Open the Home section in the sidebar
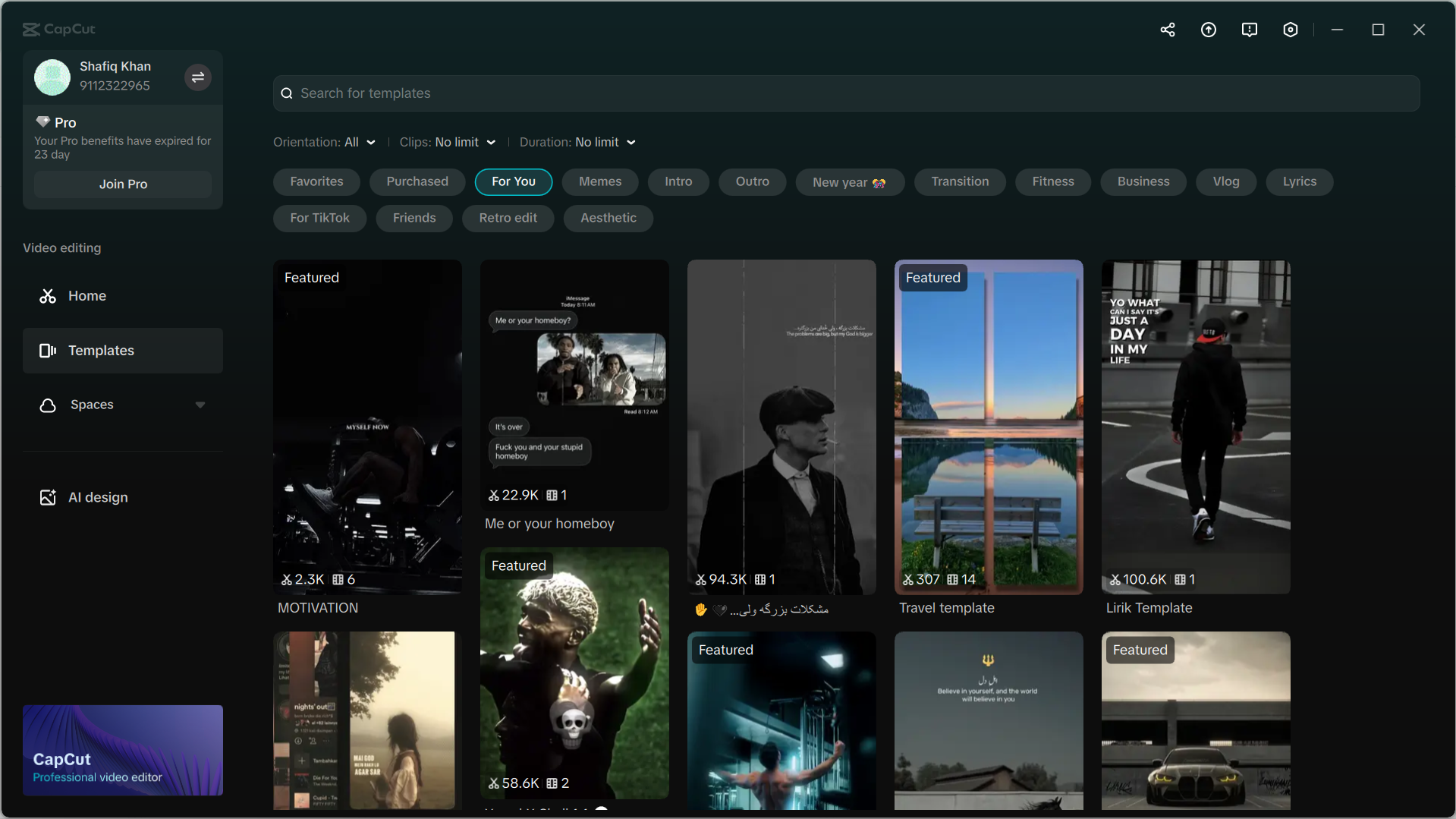 [x=87, y=296]
